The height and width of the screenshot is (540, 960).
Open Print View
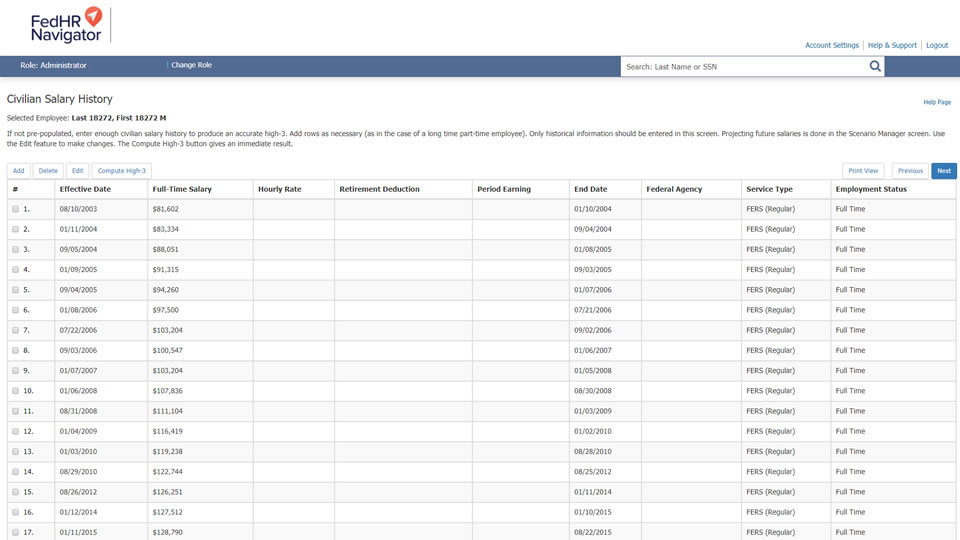862,171
